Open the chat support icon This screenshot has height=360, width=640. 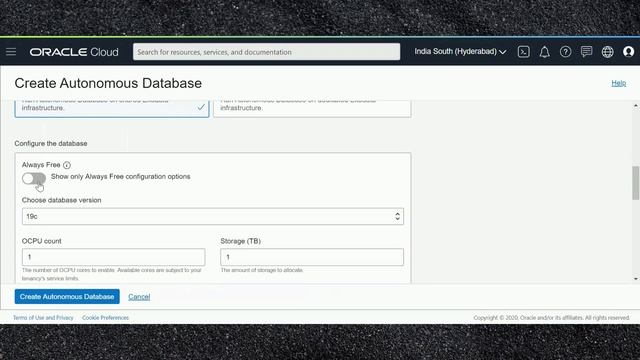tap(587, 51)
